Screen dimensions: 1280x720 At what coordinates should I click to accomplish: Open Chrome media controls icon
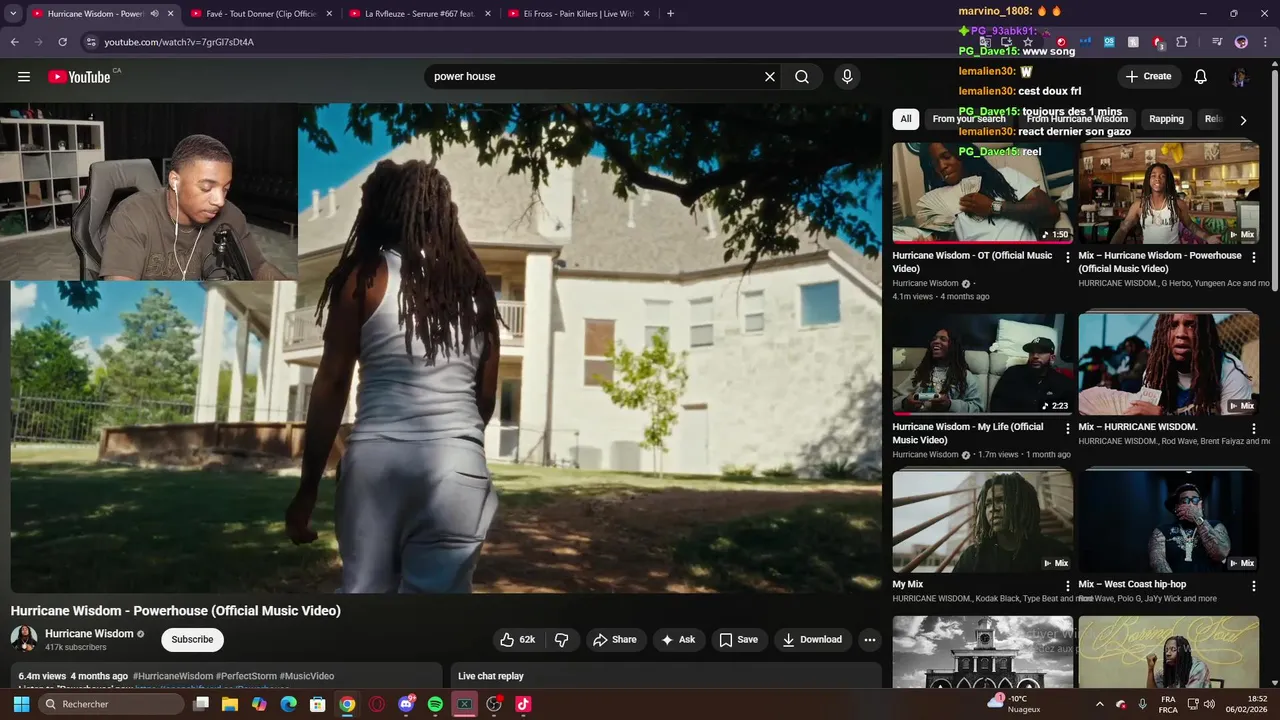click(x=1217, y=42)
